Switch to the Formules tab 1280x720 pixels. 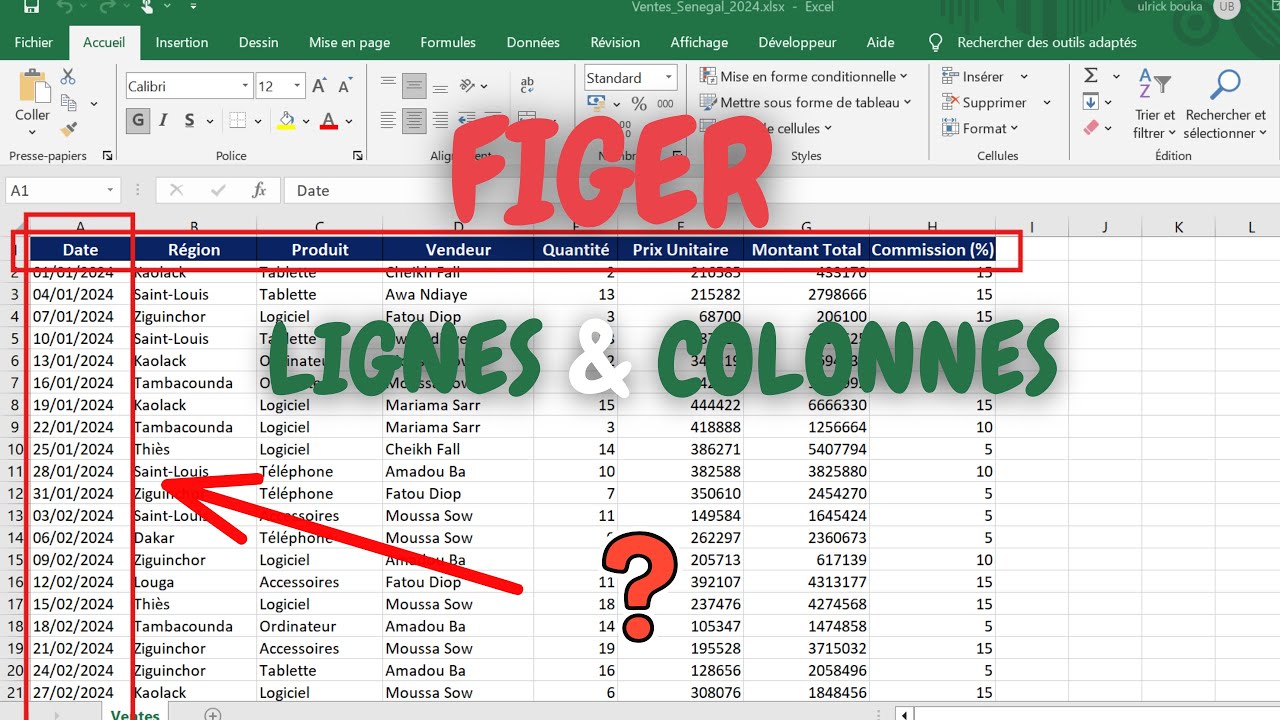pos(448,42)
